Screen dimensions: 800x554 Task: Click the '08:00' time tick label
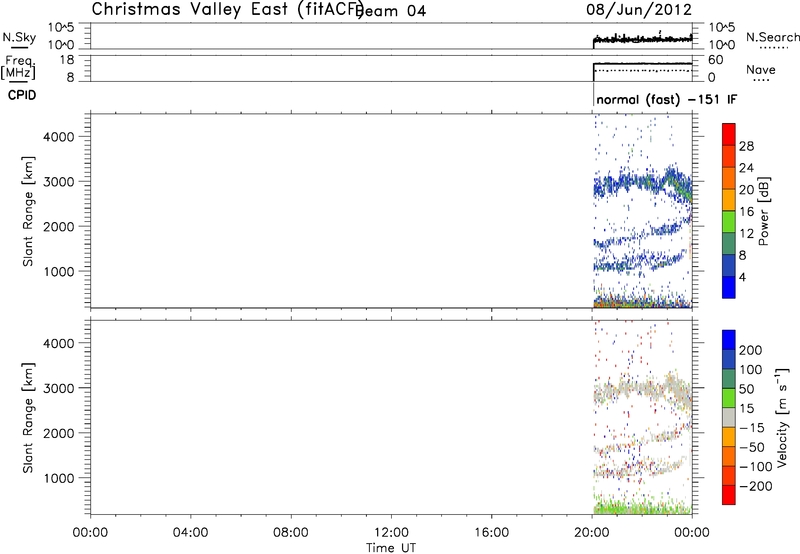291,533
